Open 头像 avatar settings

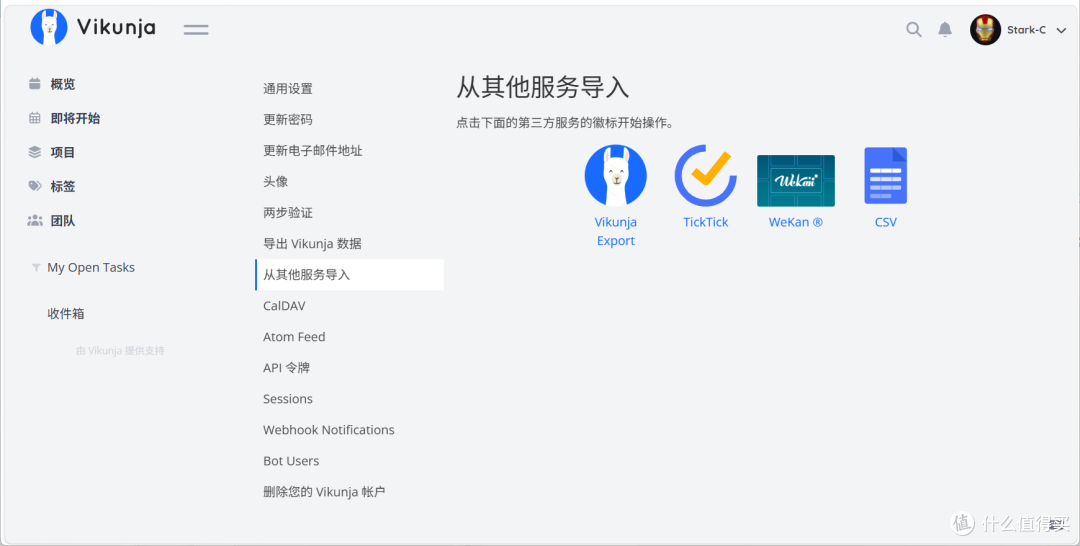click(349, 182)
